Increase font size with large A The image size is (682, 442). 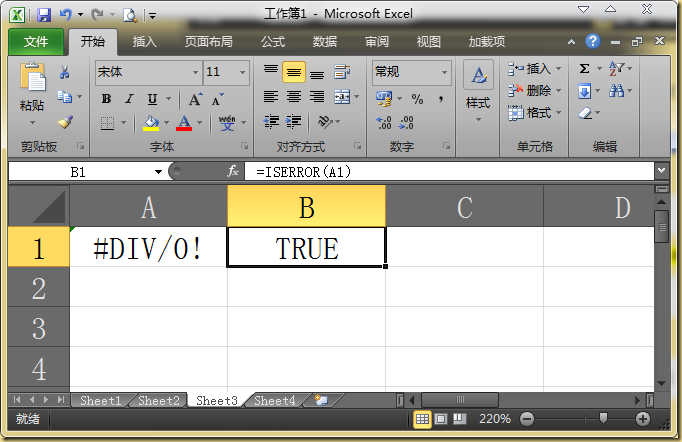[x=196, y=99]
